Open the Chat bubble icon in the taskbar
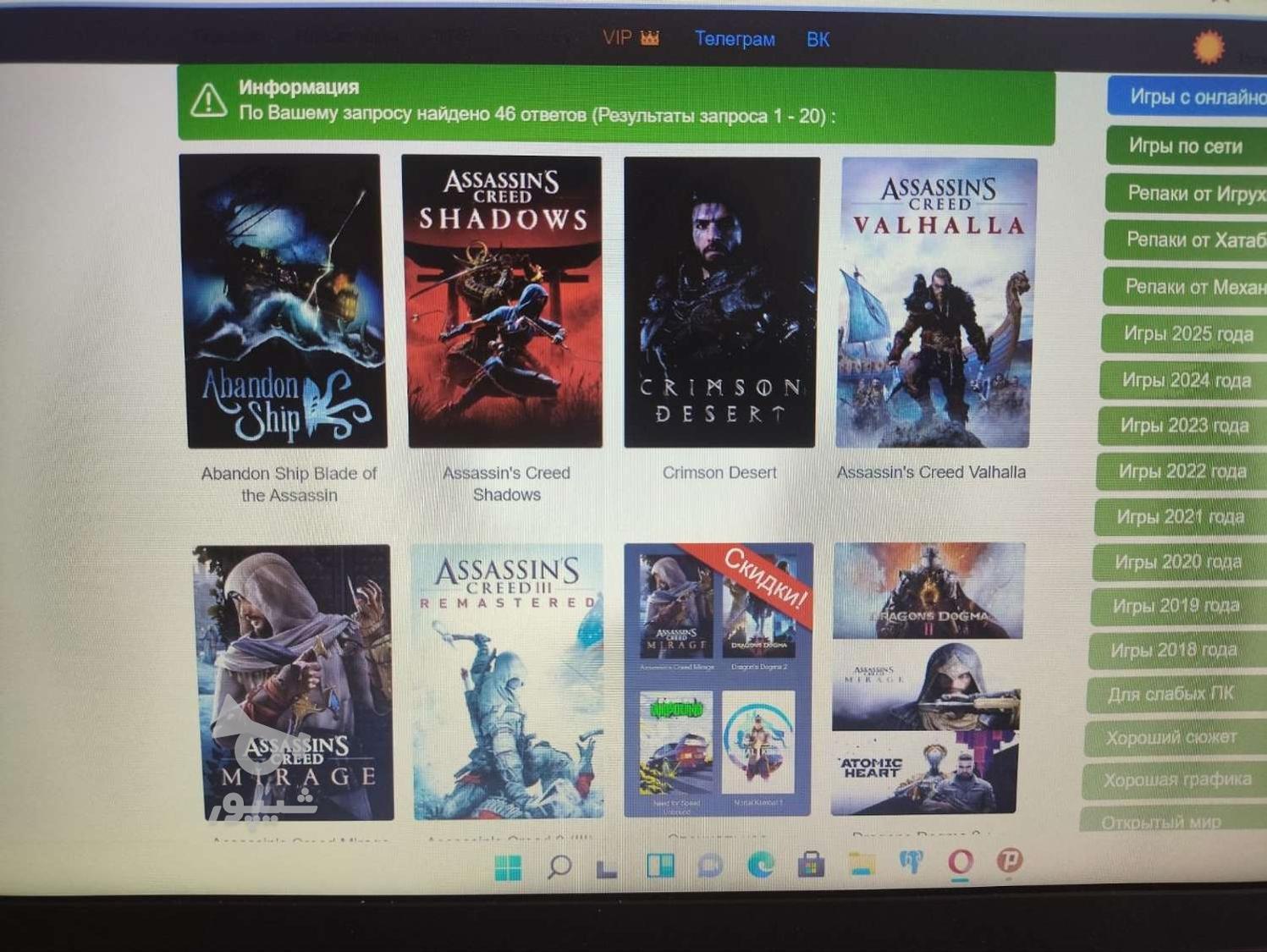 click(x=710, y=865)
